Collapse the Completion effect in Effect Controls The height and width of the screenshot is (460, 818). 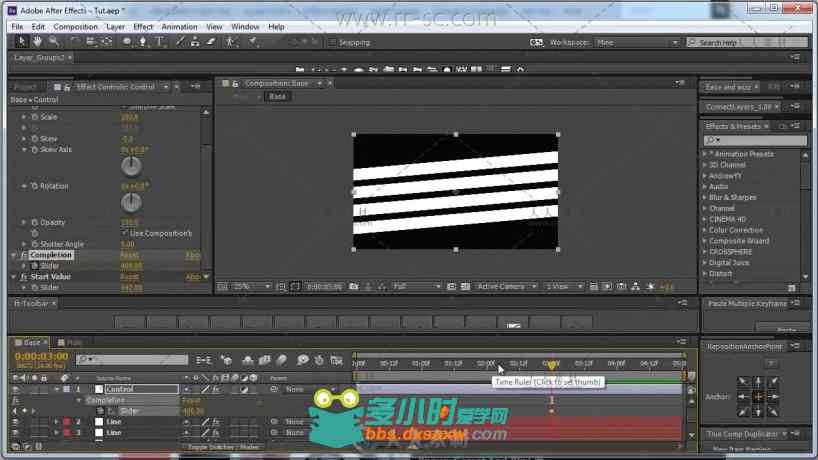pyautogui.click(x=14, y=255)
